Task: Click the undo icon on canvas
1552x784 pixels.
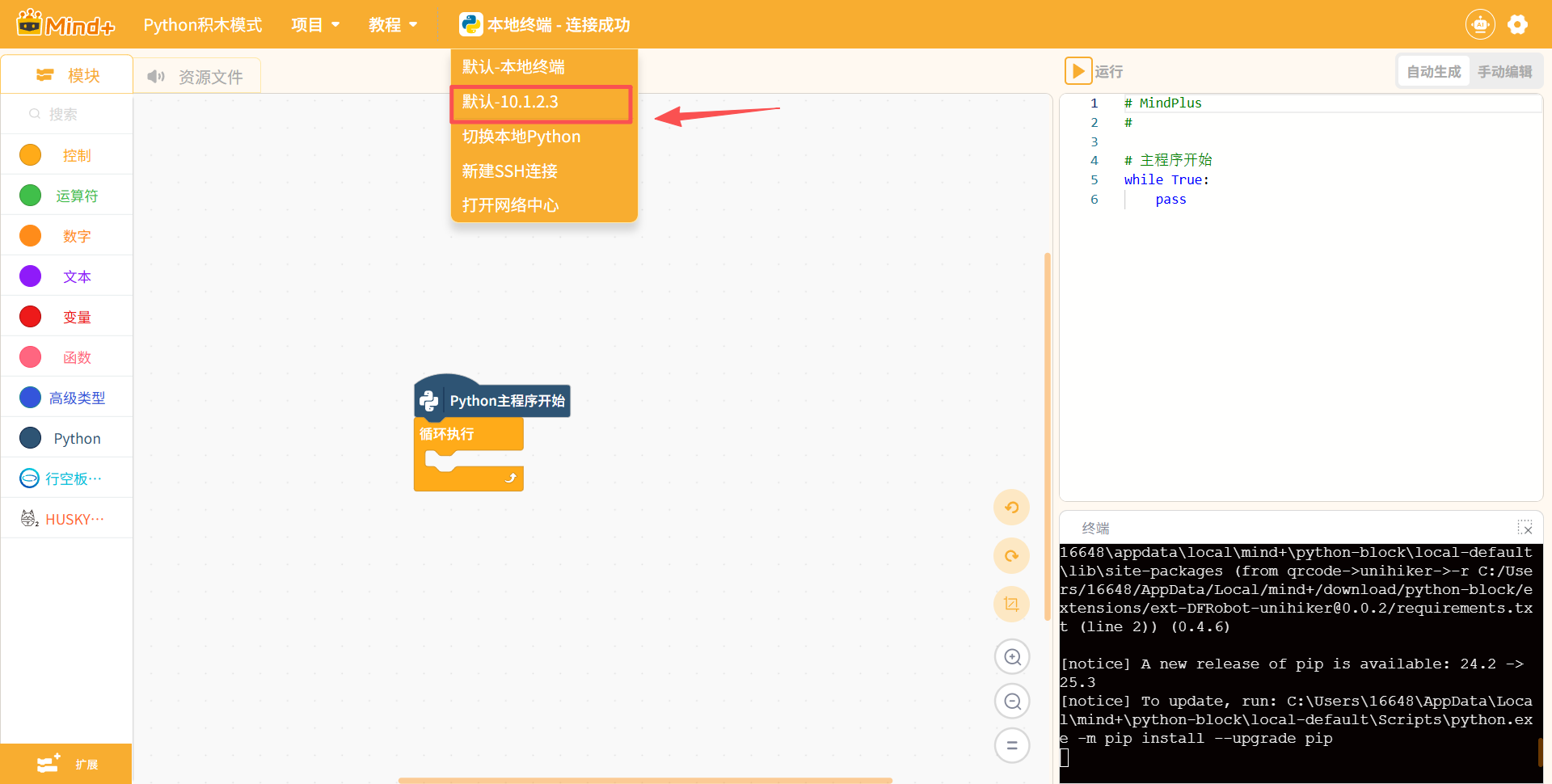Action: point(1011,508)
